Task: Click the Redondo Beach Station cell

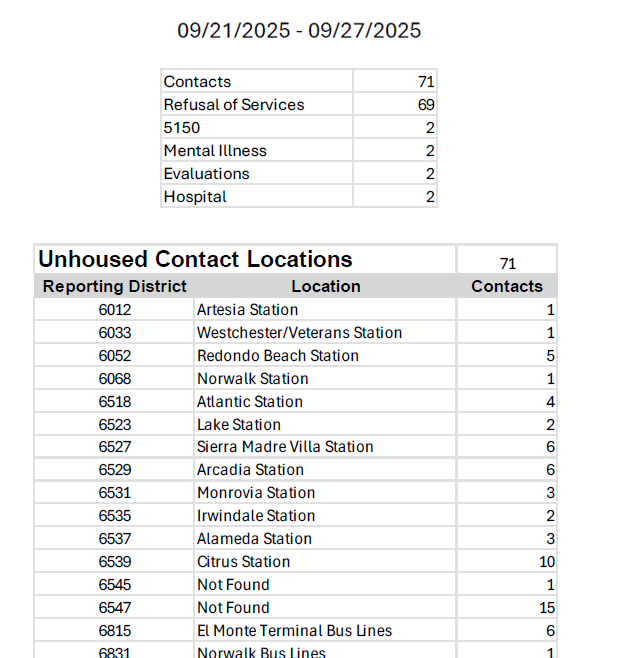Action: (277, 356)
